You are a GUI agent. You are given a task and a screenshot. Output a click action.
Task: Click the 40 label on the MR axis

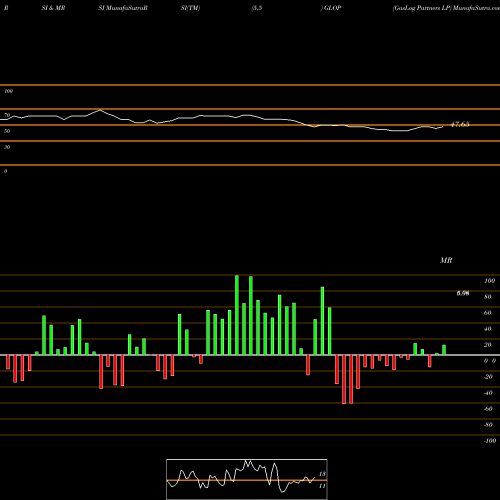tap(488, 329)
